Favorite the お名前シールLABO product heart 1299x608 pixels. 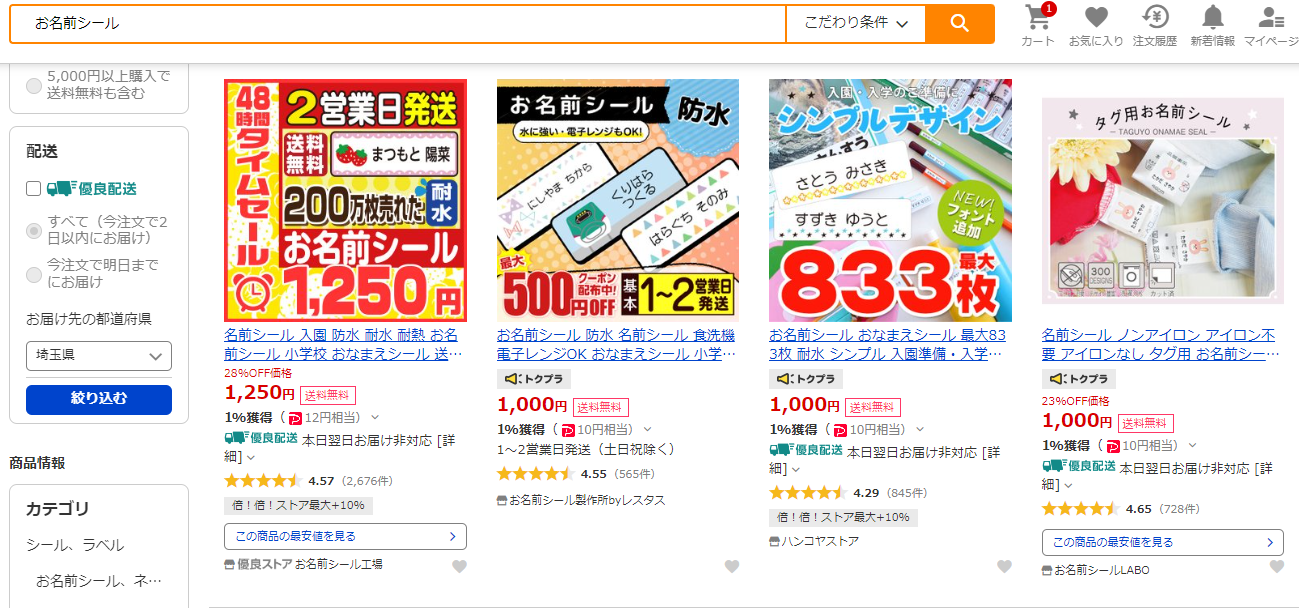(x=1277, y=567)
